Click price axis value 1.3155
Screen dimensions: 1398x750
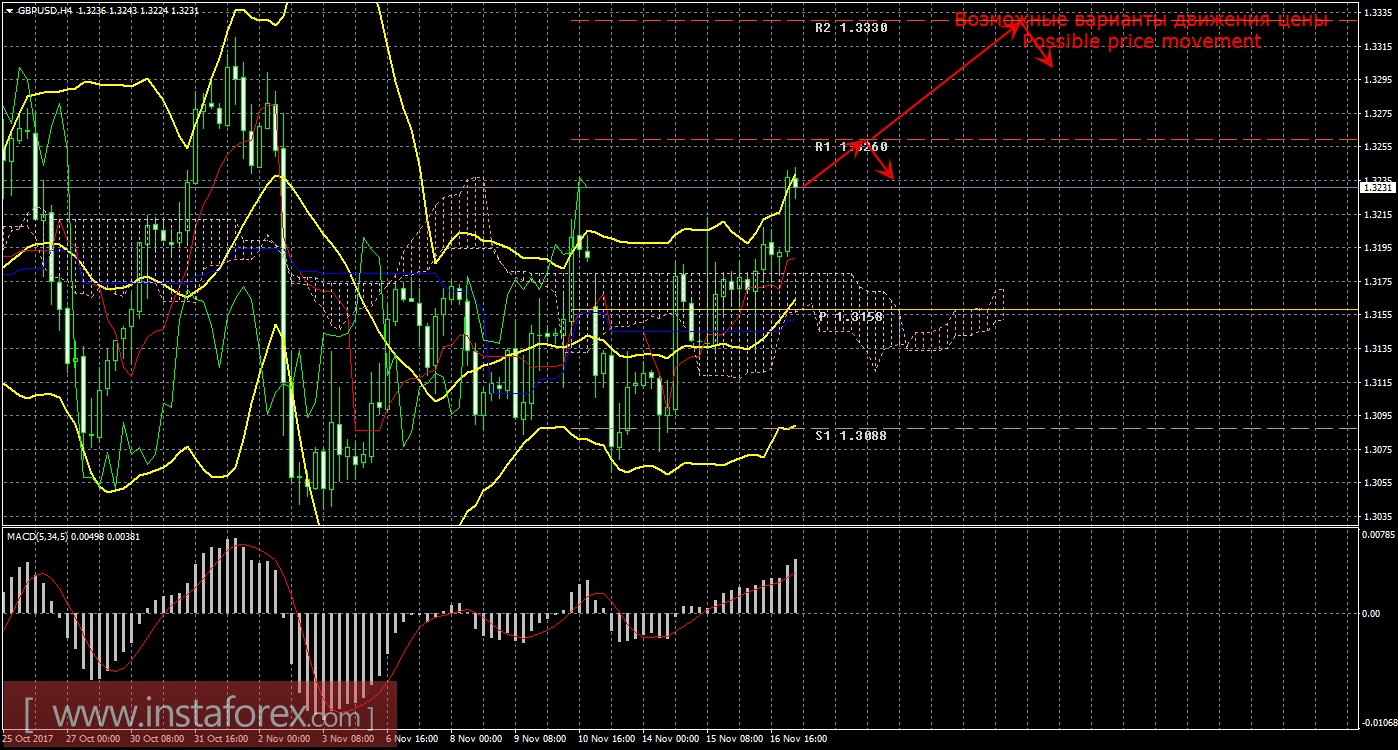[1376, 315]
